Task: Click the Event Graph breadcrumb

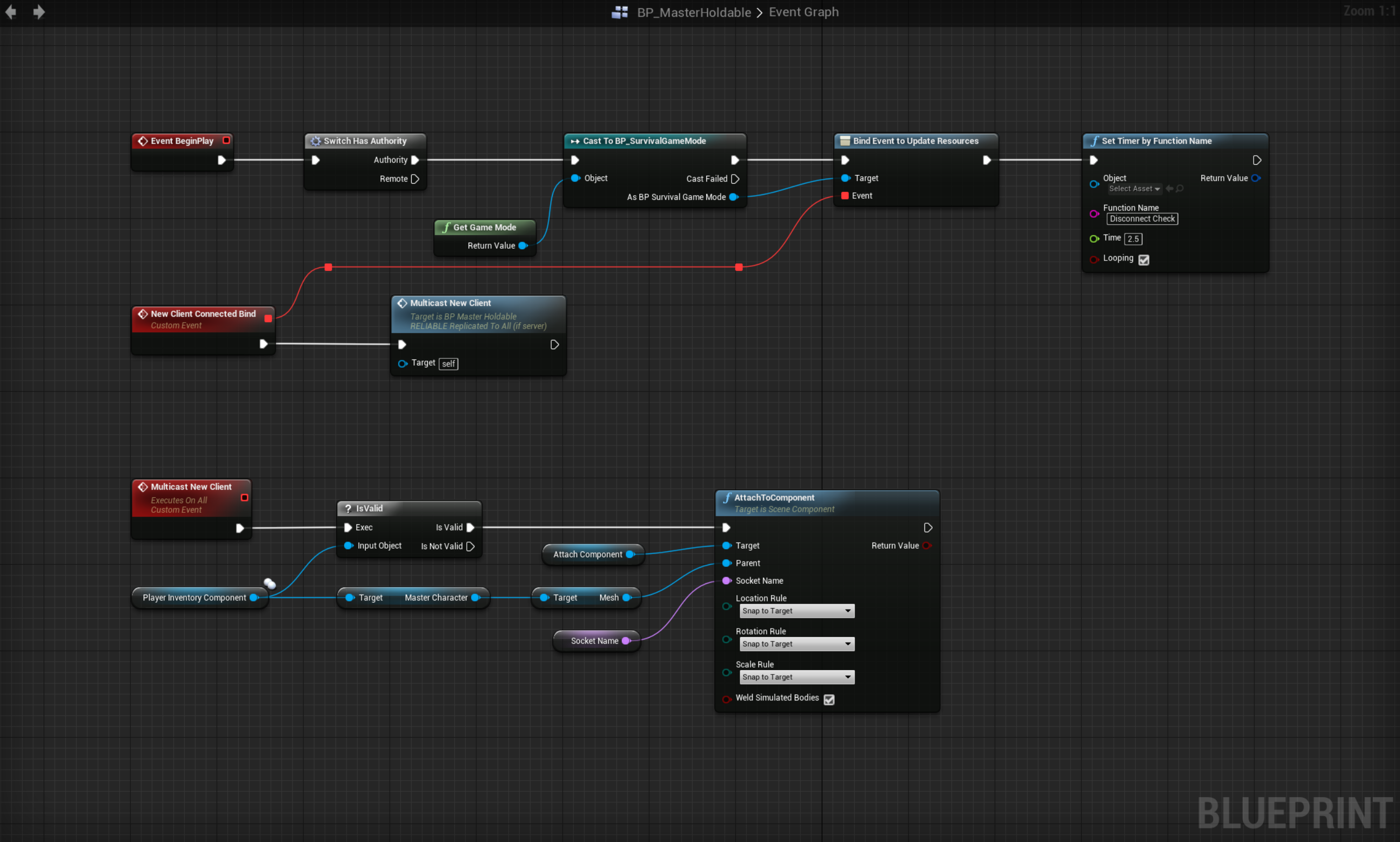Action: click(803, 12)
